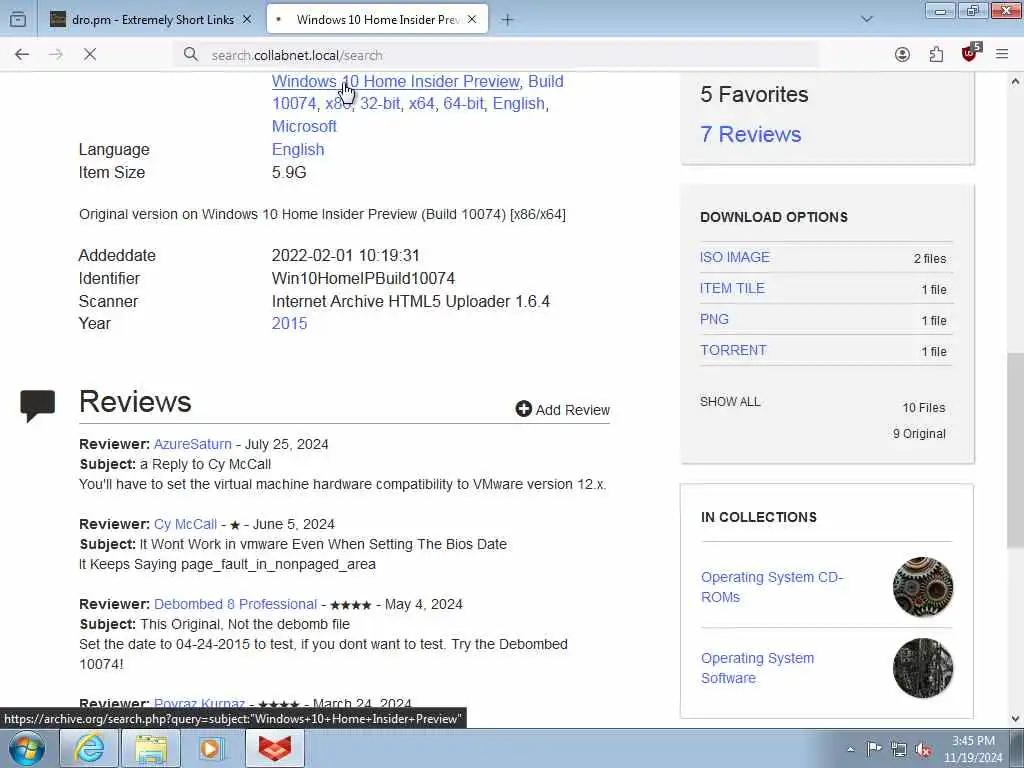Stop loading the page with the X button
Viewport: 1024px width, 768px height.
tap(90, 55)
